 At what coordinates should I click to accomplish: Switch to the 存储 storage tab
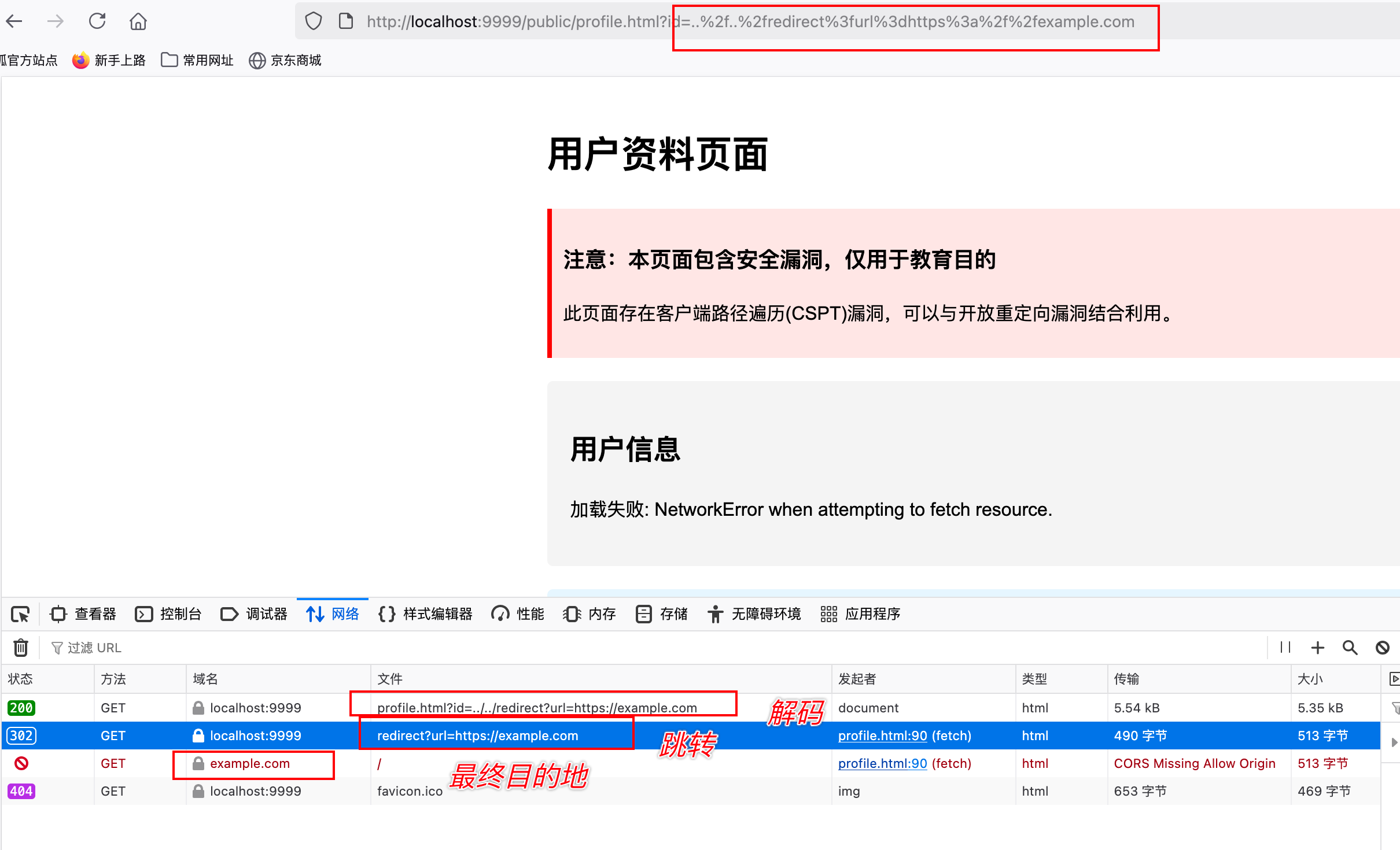[x=662, y=614]
